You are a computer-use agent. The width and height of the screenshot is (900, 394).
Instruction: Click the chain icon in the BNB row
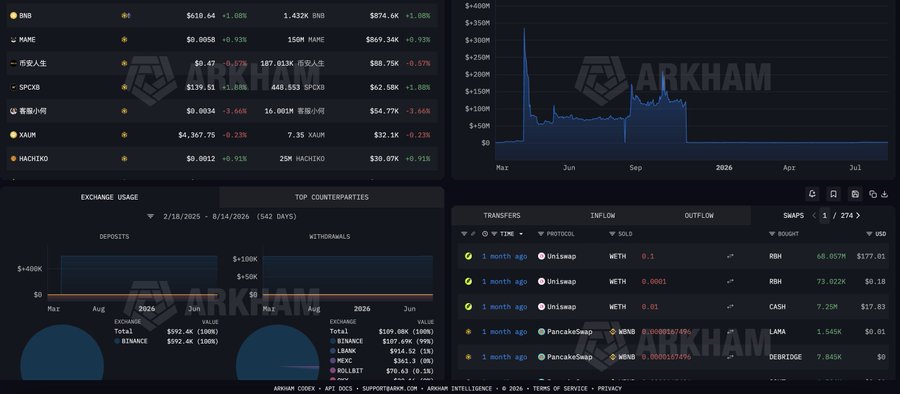point(125,16)
